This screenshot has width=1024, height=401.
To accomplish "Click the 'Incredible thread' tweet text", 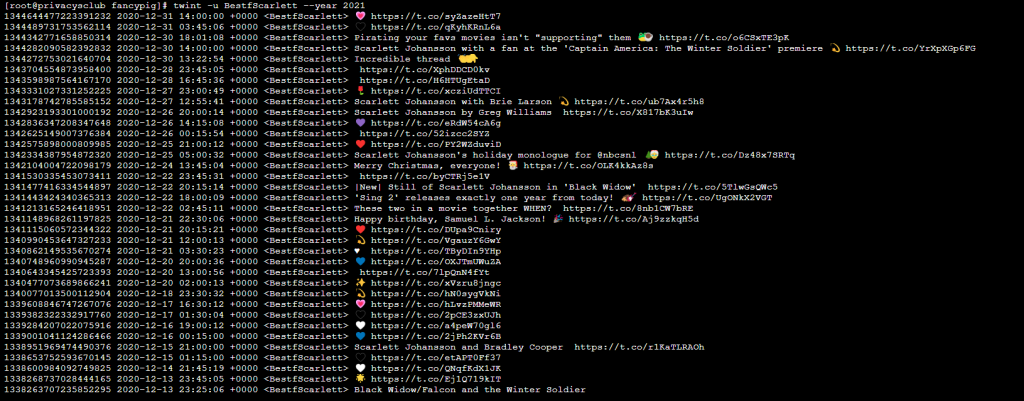I will [x=402, y=59].
